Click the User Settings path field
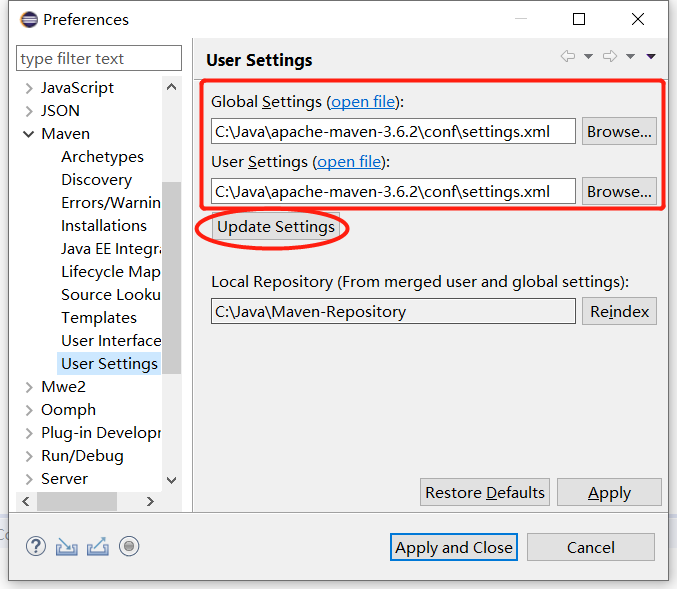This screenshot has height=589, width=677. [393, 191]
